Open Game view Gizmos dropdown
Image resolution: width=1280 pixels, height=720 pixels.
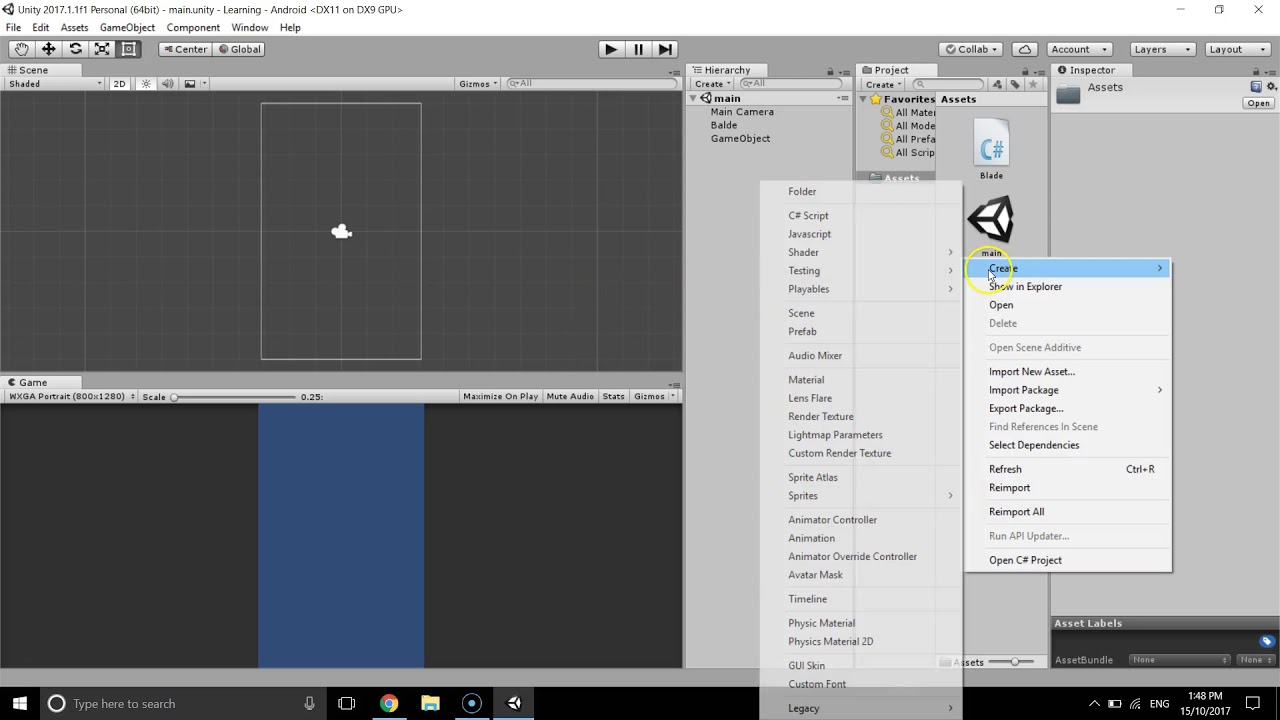[x=653, y=397]
